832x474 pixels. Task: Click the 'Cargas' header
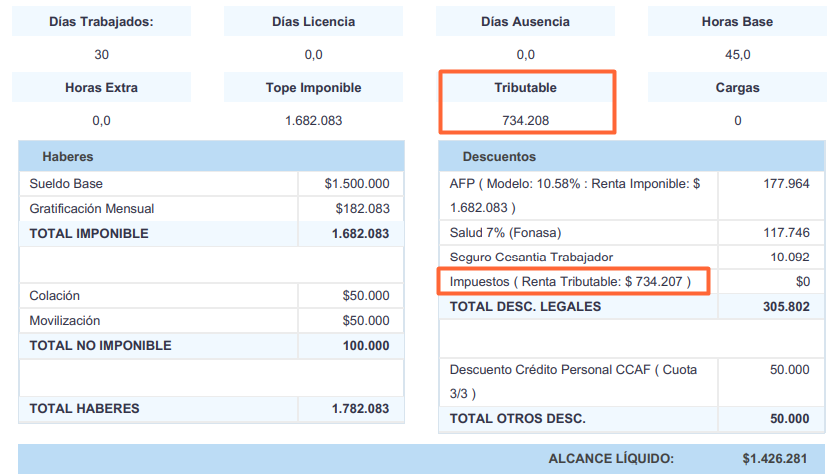(738, 88)
